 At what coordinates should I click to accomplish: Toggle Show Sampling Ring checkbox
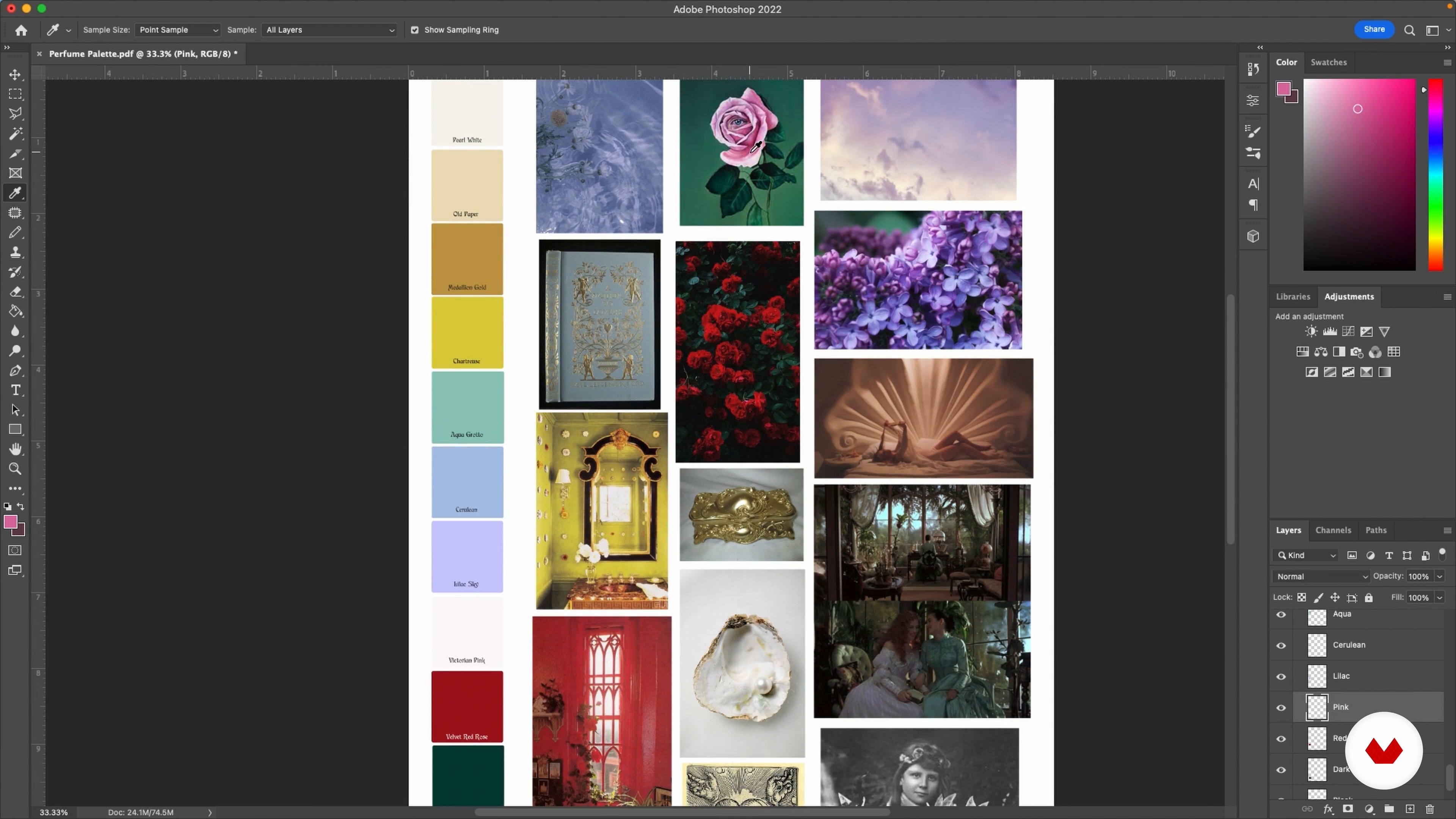point(415,30)
